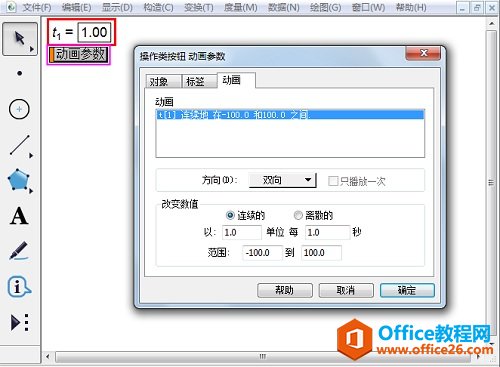Open the 绘图(G) menu

tap(326, 7)
